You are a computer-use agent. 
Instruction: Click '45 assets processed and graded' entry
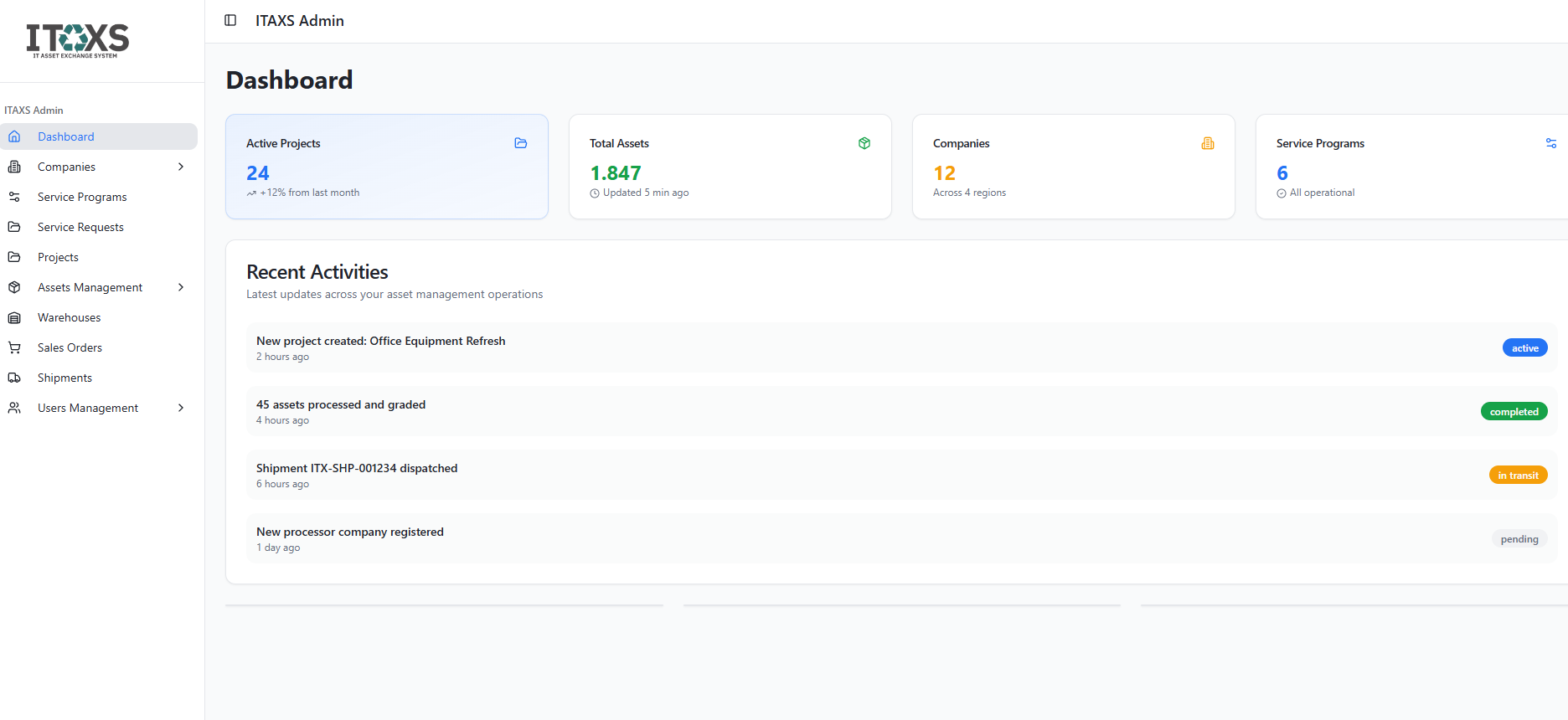[341, 404]
